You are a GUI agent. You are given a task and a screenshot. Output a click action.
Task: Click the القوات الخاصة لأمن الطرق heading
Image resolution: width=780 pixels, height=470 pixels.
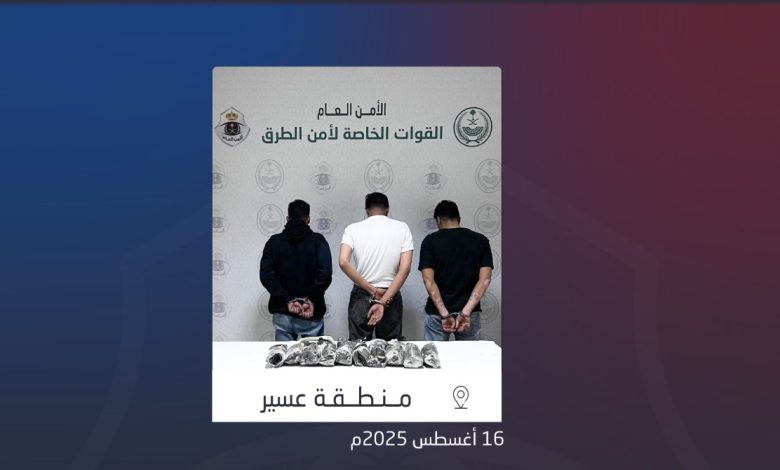pyautogui.click(x=353, y=133)
